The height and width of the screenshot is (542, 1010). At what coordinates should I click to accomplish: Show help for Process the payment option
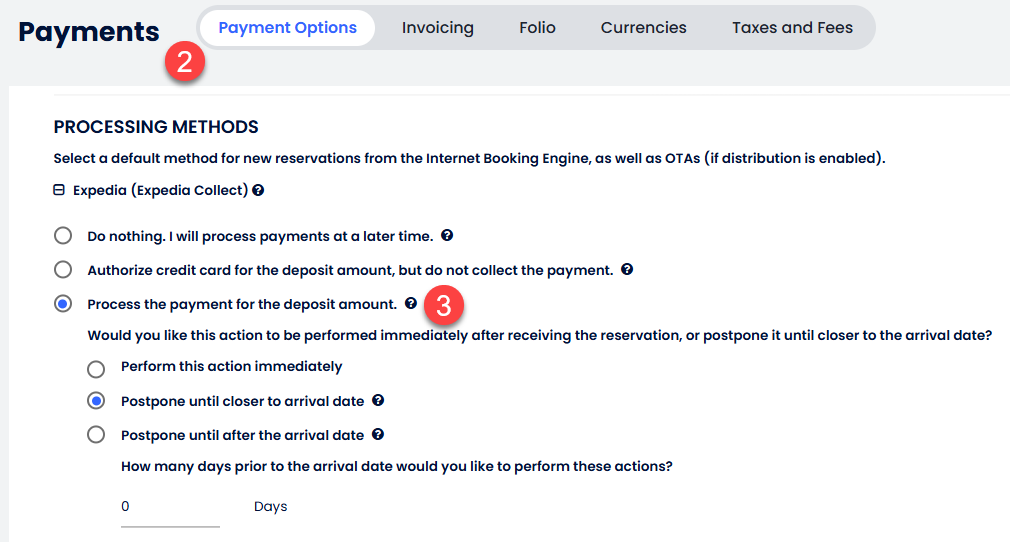tap(411, 304)
